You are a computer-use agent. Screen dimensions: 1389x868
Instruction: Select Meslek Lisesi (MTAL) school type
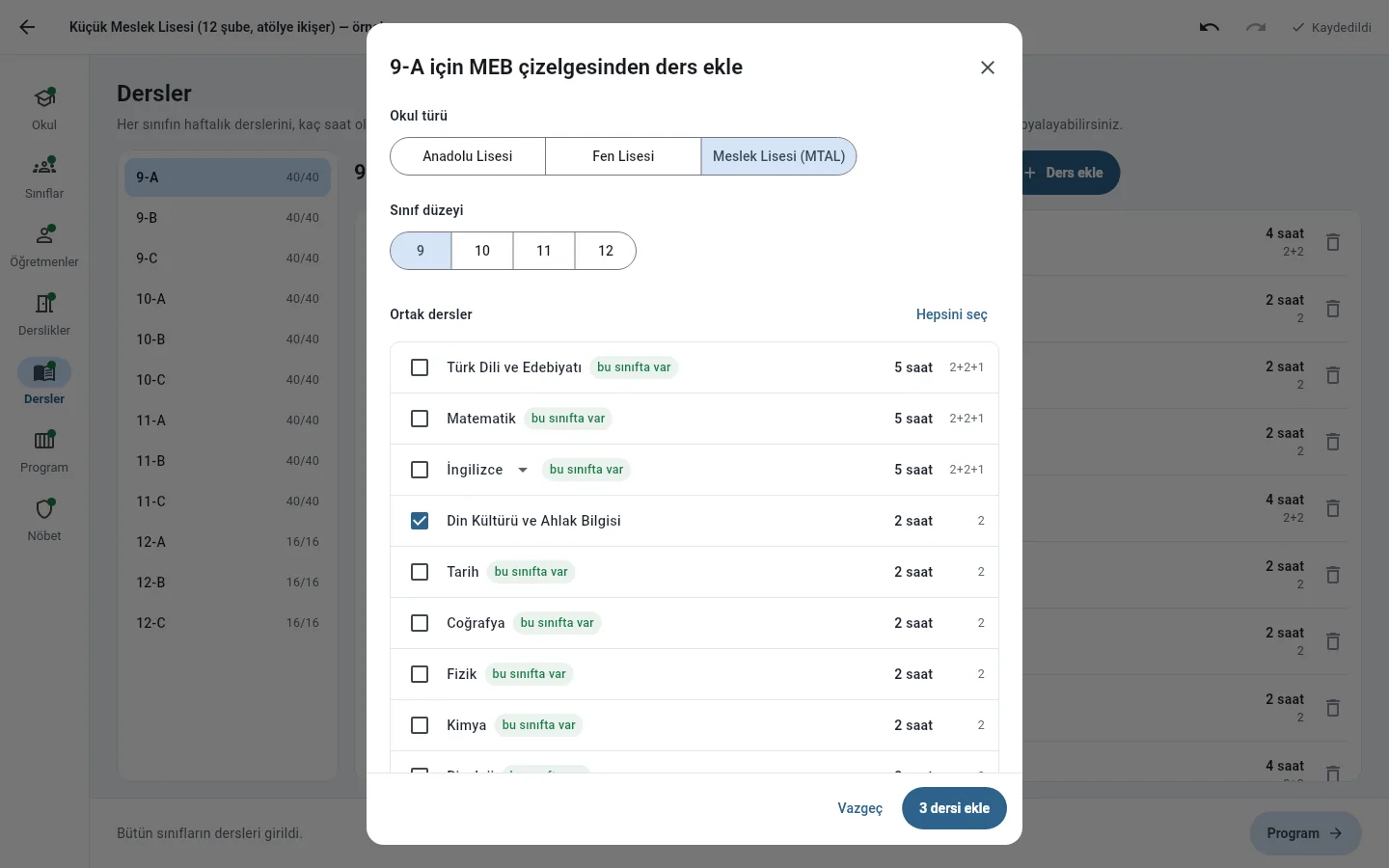coord(778,156)
